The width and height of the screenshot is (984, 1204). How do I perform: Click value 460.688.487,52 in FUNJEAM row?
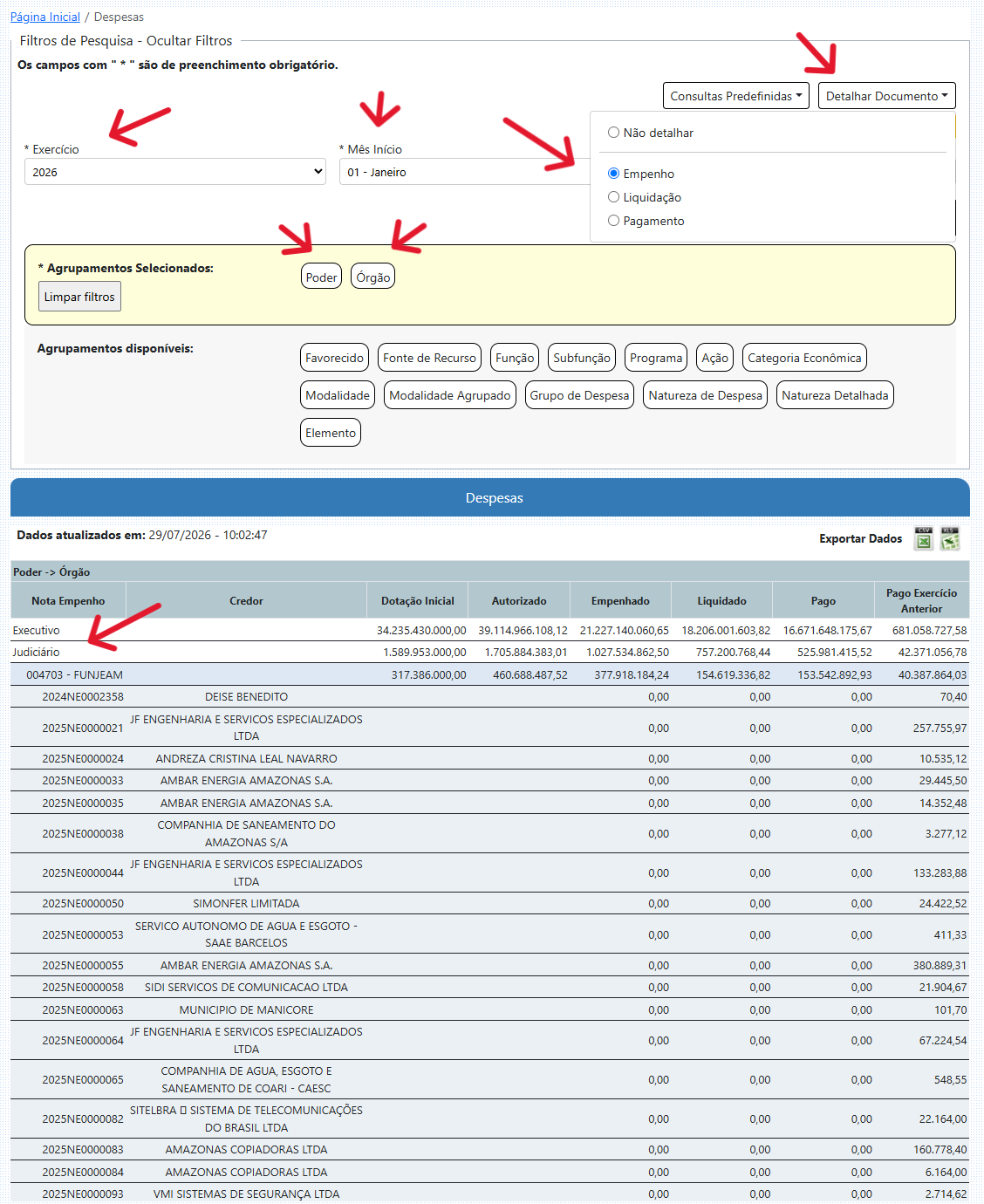click(x=530, y=674)
